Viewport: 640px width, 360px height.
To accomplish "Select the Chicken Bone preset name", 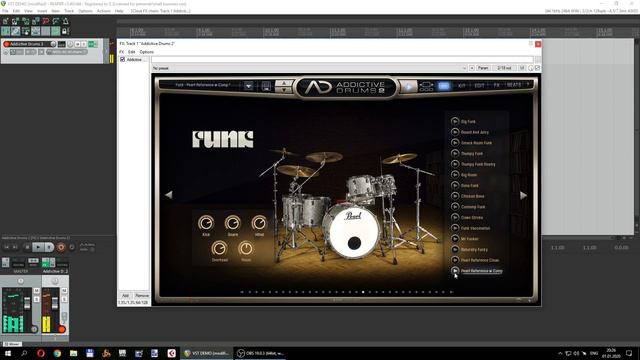I will click(x=473, y=196).
